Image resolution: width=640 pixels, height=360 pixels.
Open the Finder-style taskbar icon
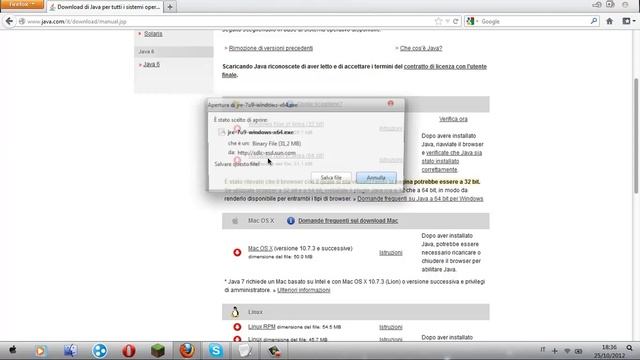[70, 351]
